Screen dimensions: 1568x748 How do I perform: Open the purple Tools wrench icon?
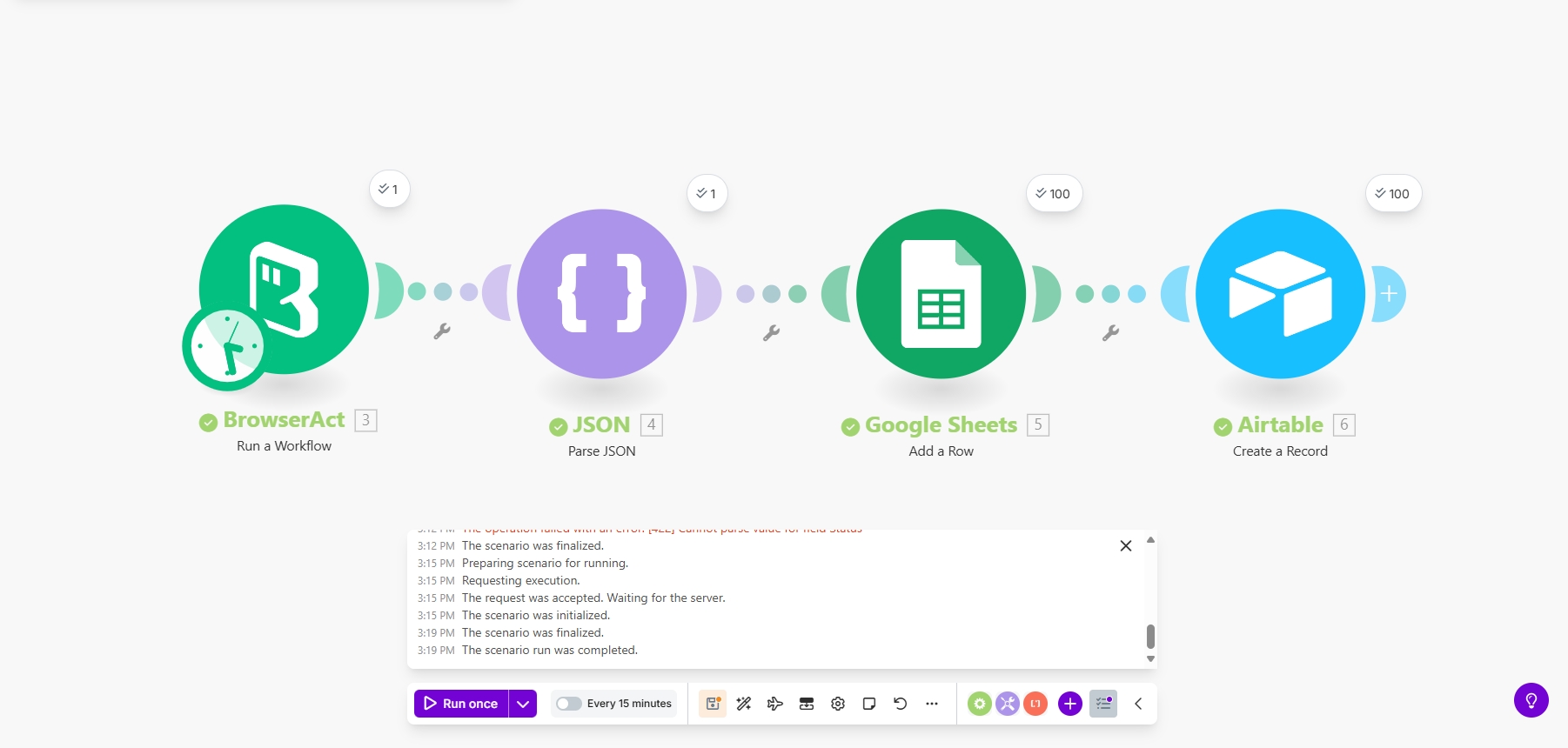[1008, 704]
